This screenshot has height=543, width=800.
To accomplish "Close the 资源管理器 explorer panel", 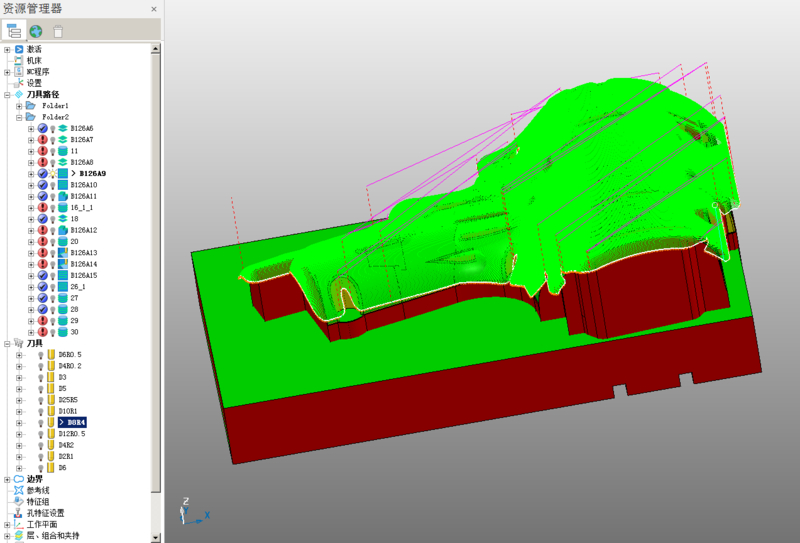I will (x=153, y=9).
